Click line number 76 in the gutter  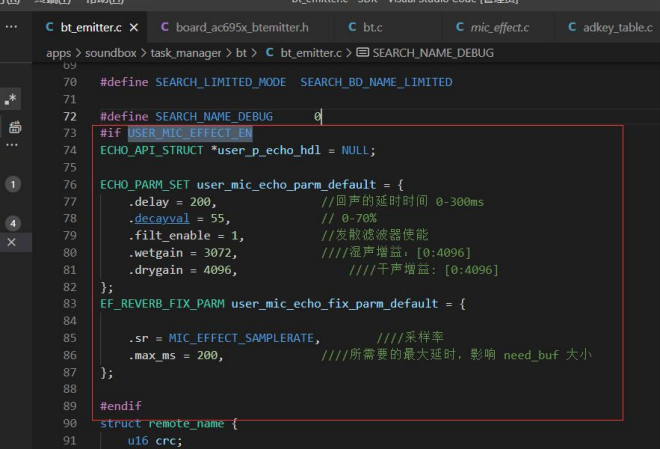70,185
